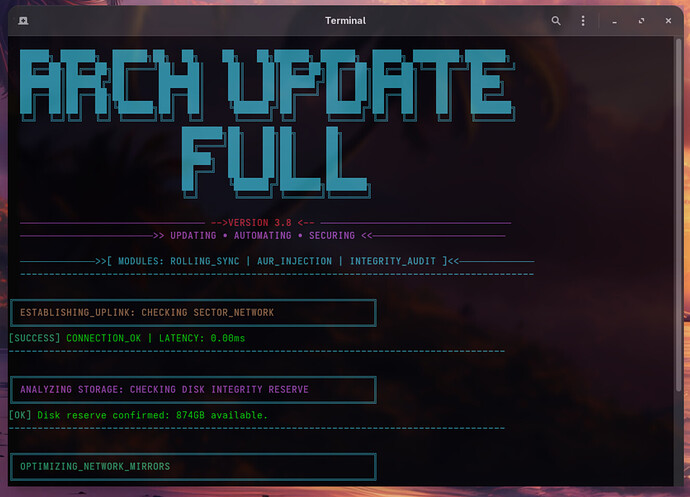Click the Terminal title text
The width and height of the screenshot is (690, 497).
coord(345,21)
